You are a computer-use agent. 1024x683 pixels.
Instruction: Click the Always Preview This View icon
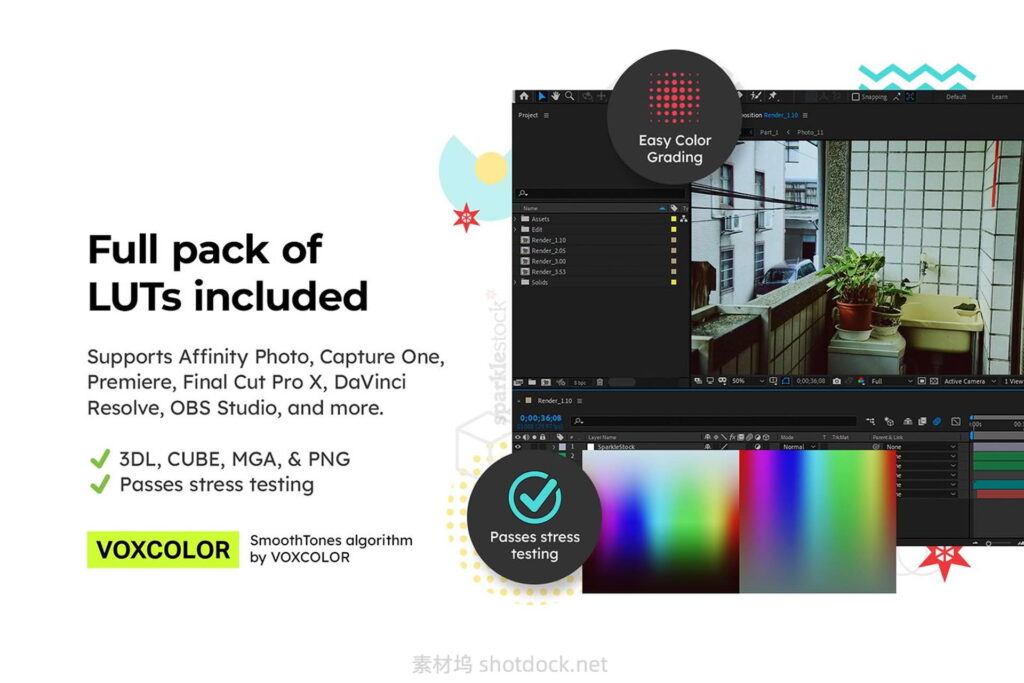click(x=698, y=381)
